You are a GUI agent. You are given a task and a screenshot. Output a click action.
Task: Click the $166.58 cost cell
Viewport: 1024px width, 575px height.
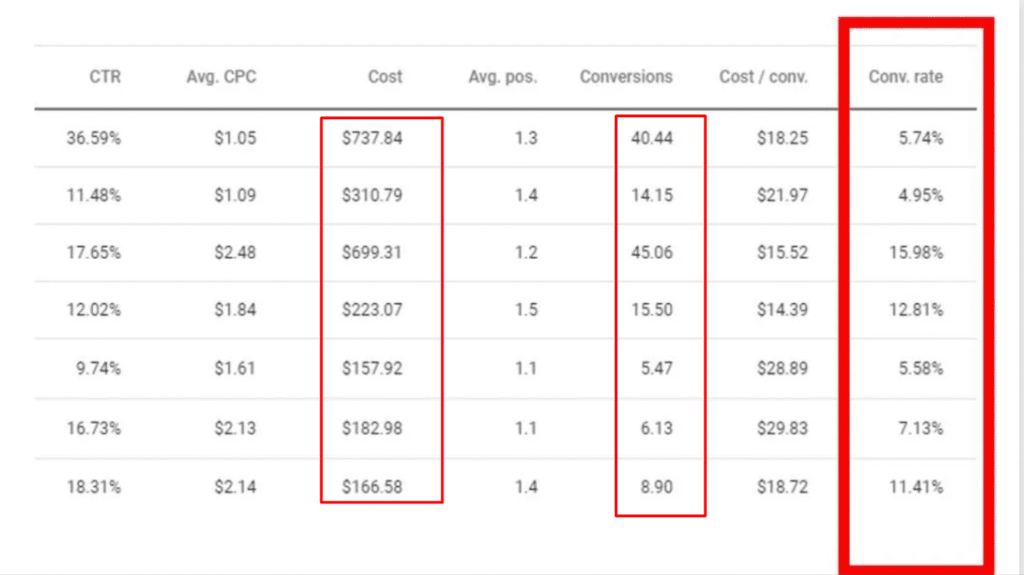(x=372, y=487)
